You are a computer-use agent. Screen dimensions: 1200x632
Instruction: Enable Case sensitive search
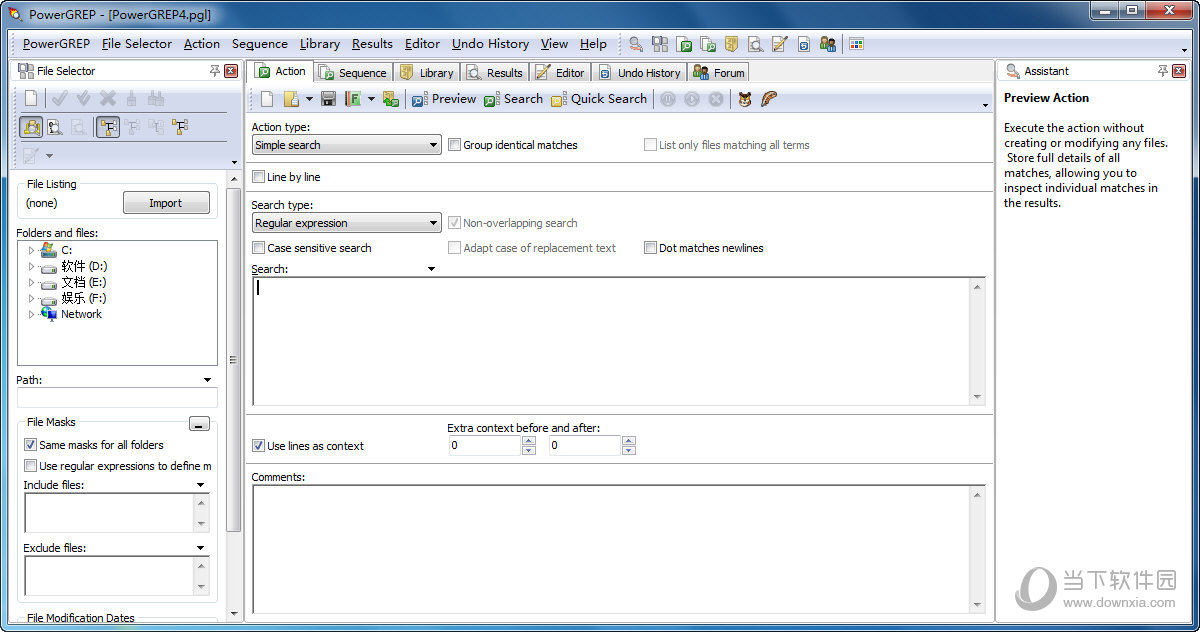[258, 248]
